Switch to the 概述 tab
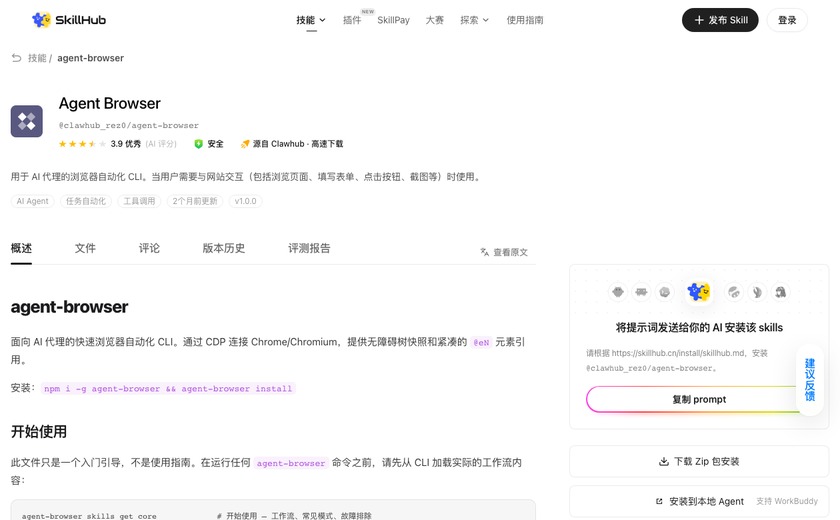Image resolution: width=840 pixels, height=520 pixels. 21,248
